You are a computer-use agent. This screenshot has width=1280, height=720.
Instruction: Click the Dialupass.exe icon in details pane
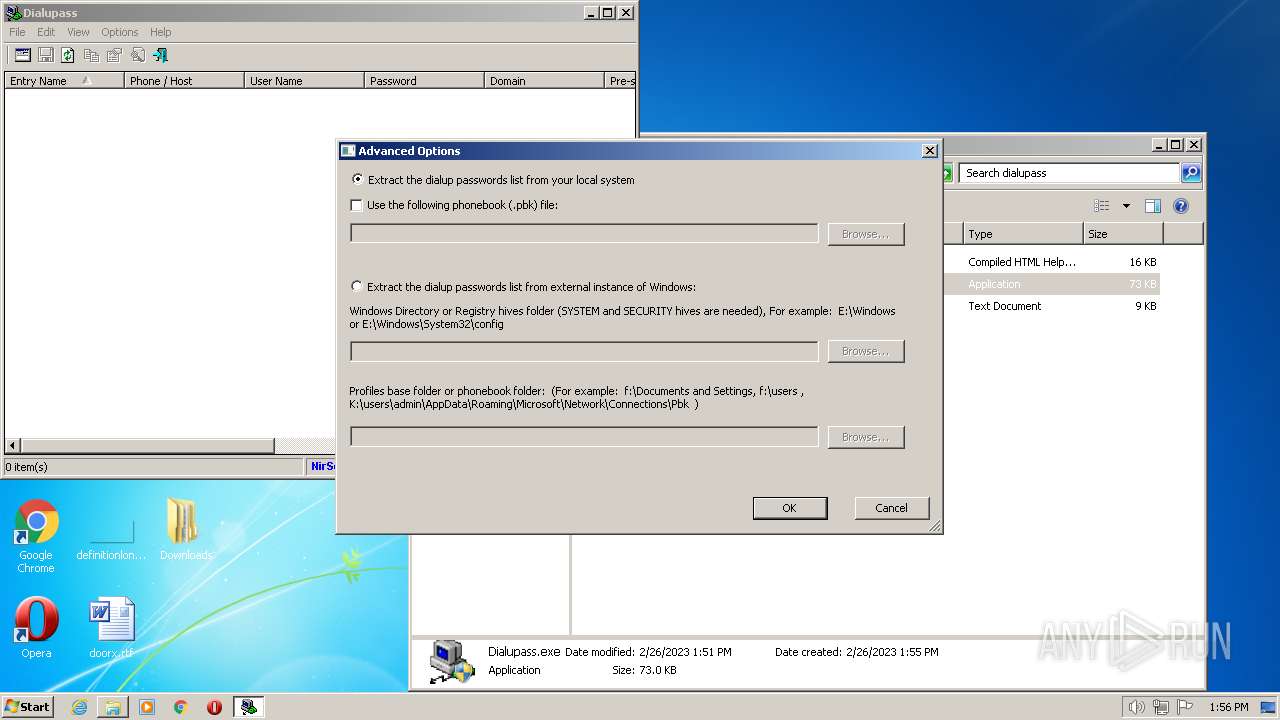(x=451, y=661)
